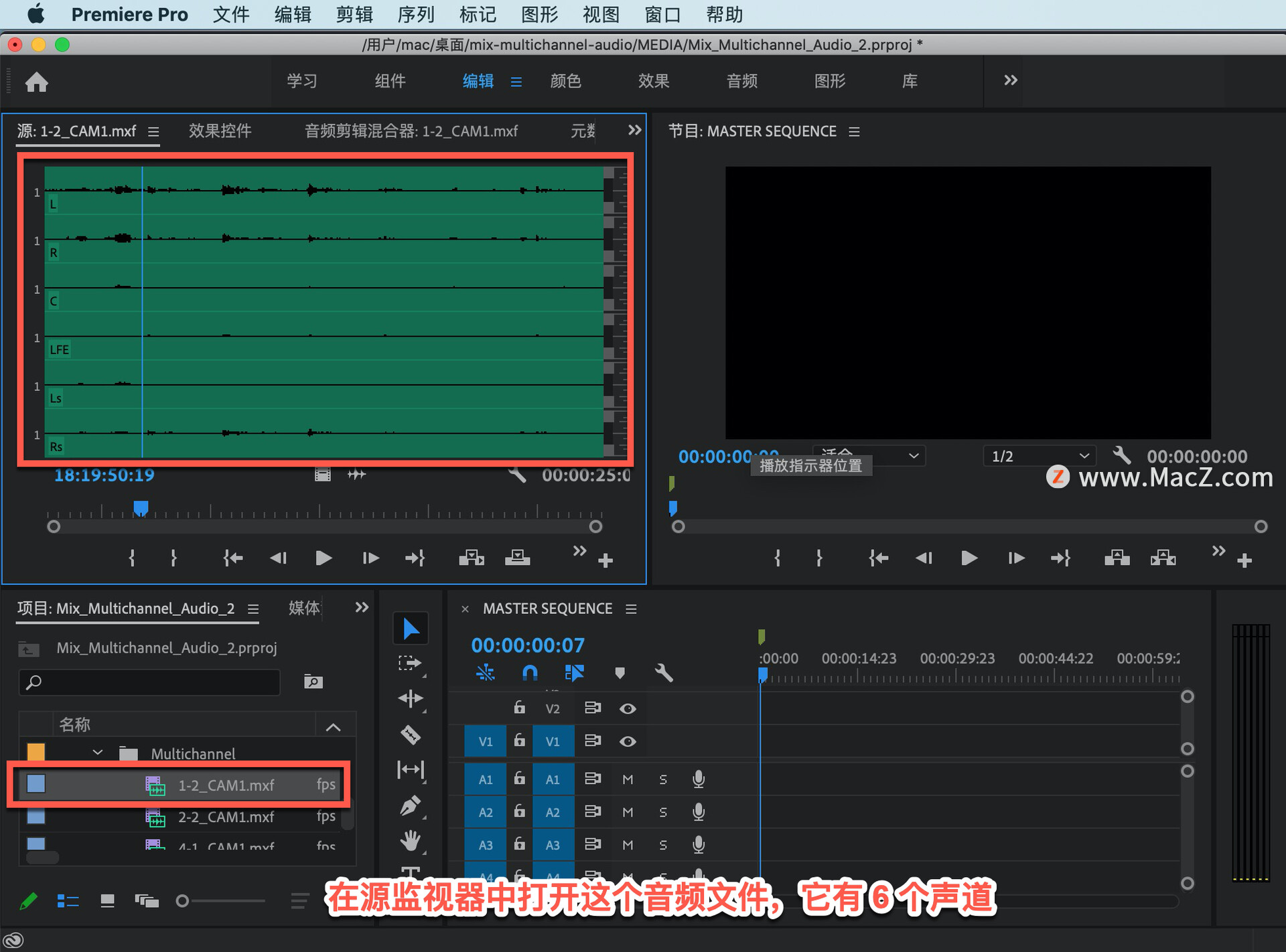Viewport: 1286px width, 952px height.
Task: Open project panel menu icon
Action: click(x=253, y=609)
